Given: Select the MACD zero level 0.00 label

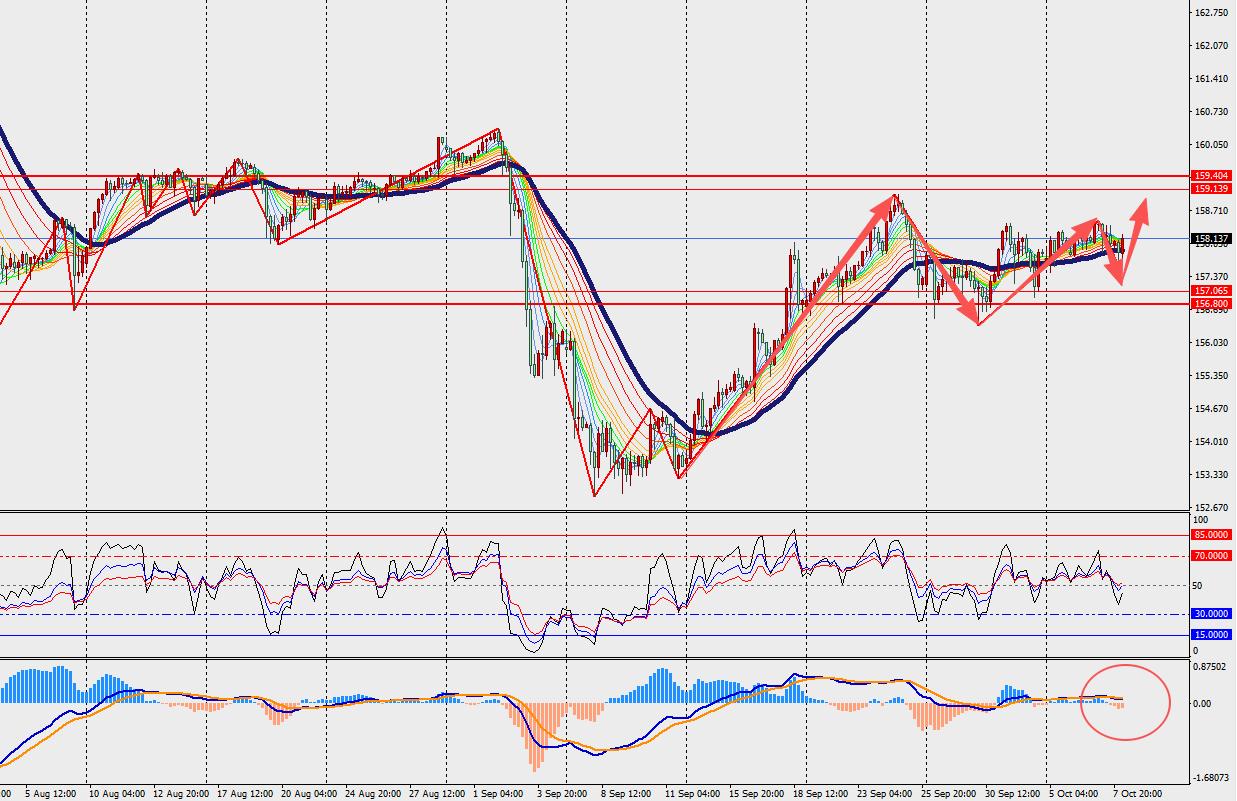Looking at the screenshot, I should pyautogui.click(x=1204, y=704).
